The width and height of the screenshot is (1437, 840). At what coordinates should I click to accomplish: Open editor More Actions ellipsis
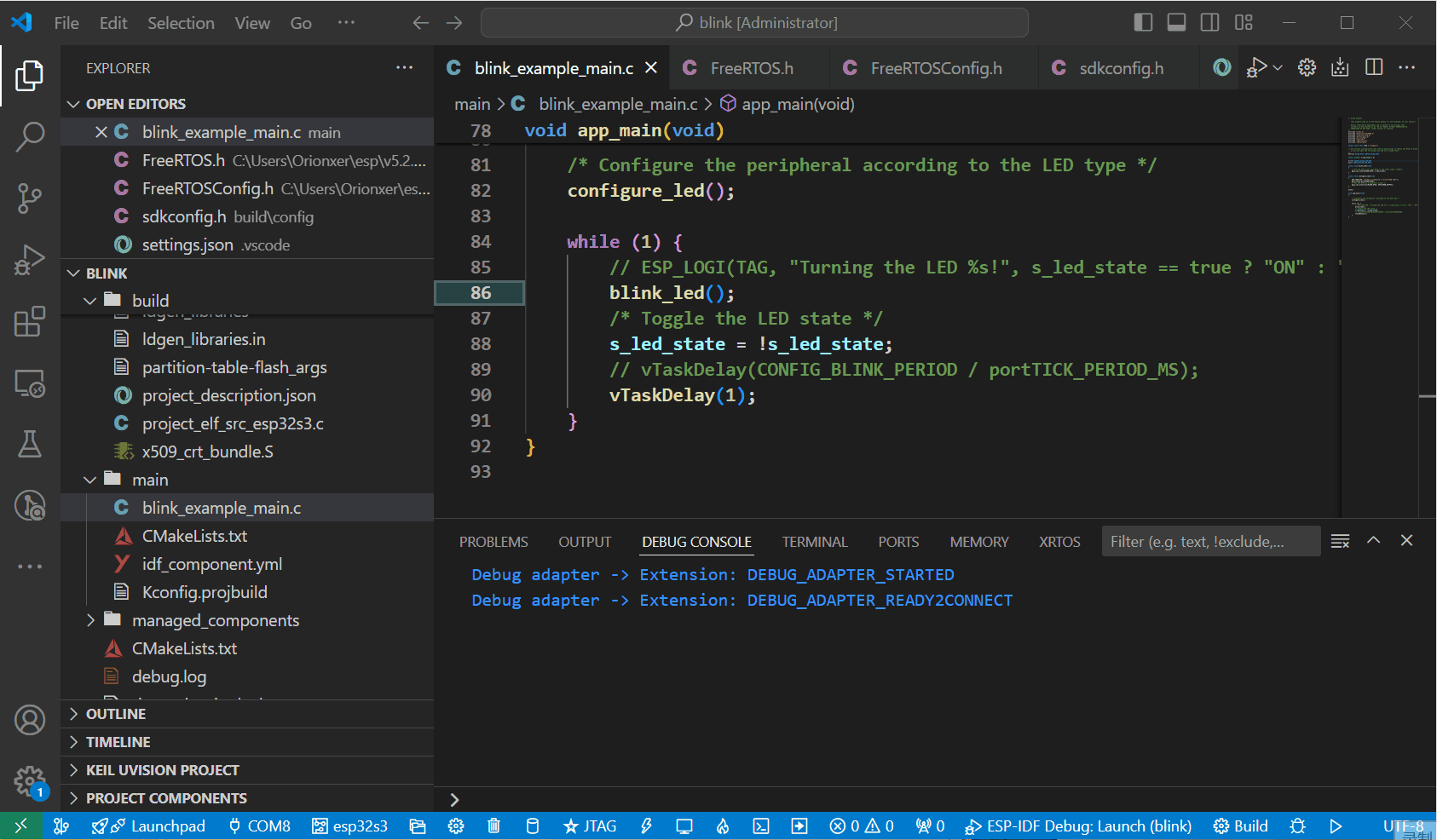pyautogui.click(x=1407, y=67)
